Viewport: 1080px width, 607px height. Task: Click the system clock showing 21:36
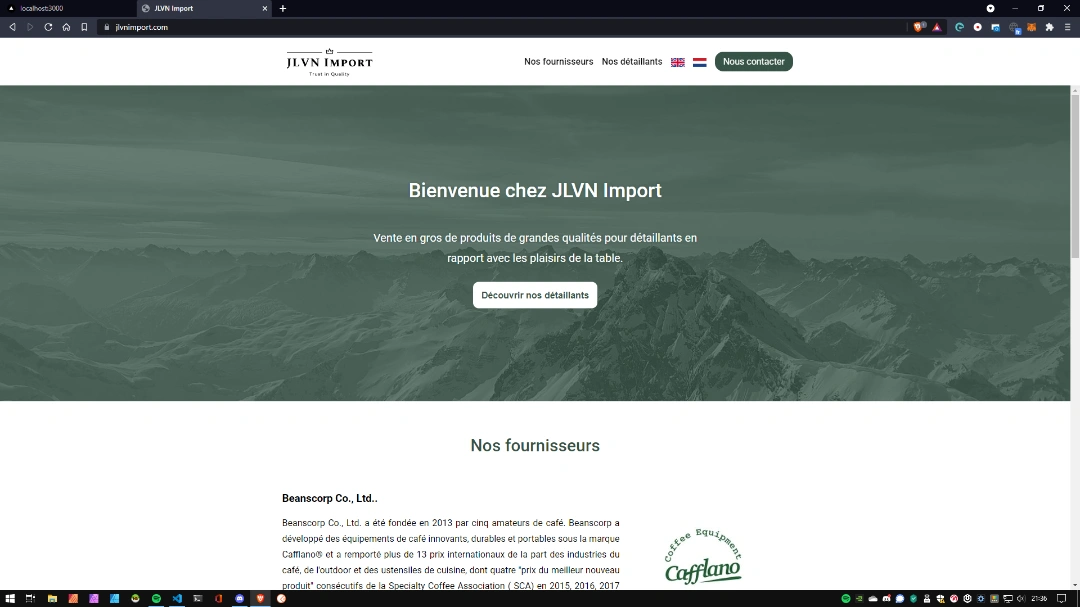pyautogui.click(x=1039, y=599)
